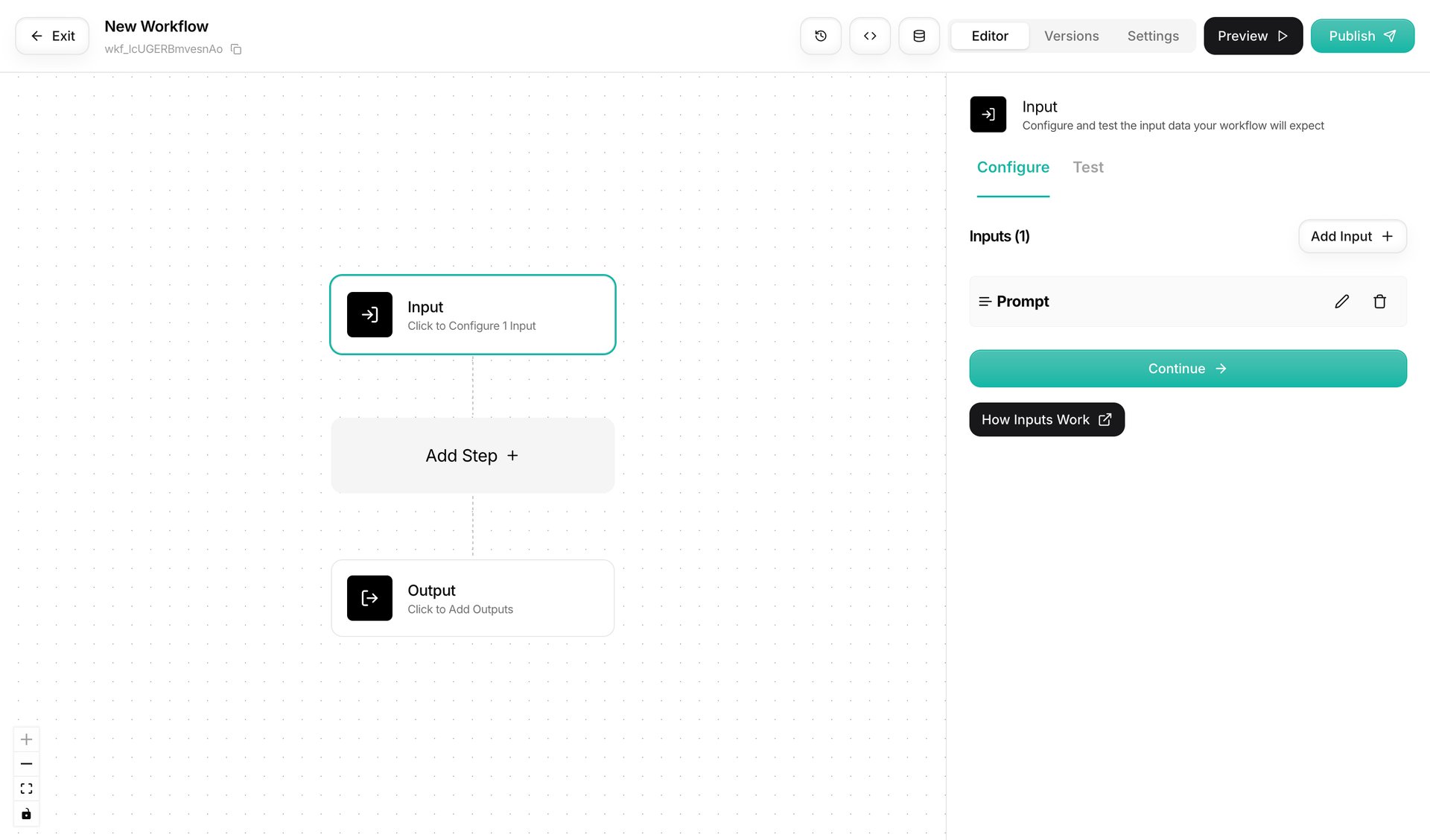Delete the Prompt input
Screen dimensions: 1430x840
pos(1379,301)
